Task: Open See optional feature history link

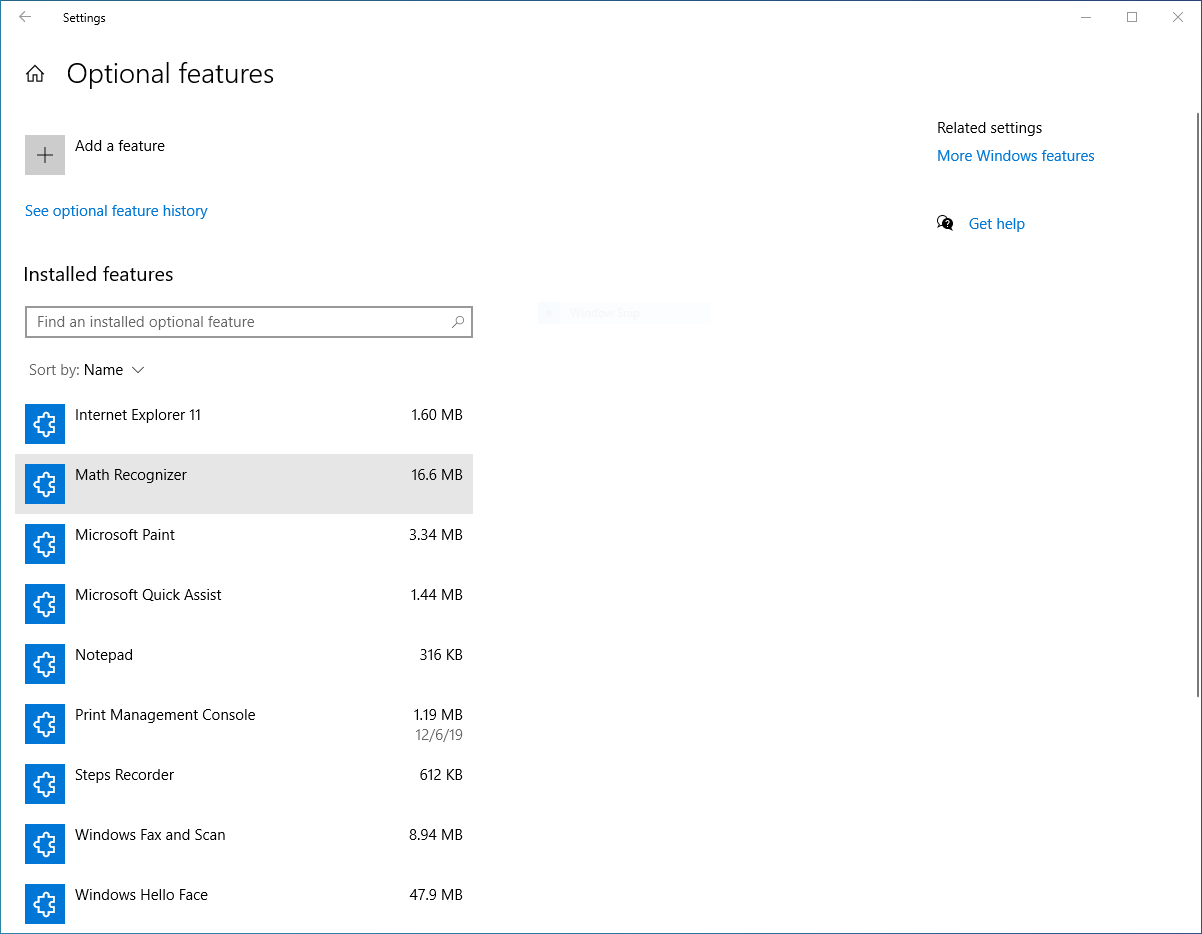Action: coord(116,211)
